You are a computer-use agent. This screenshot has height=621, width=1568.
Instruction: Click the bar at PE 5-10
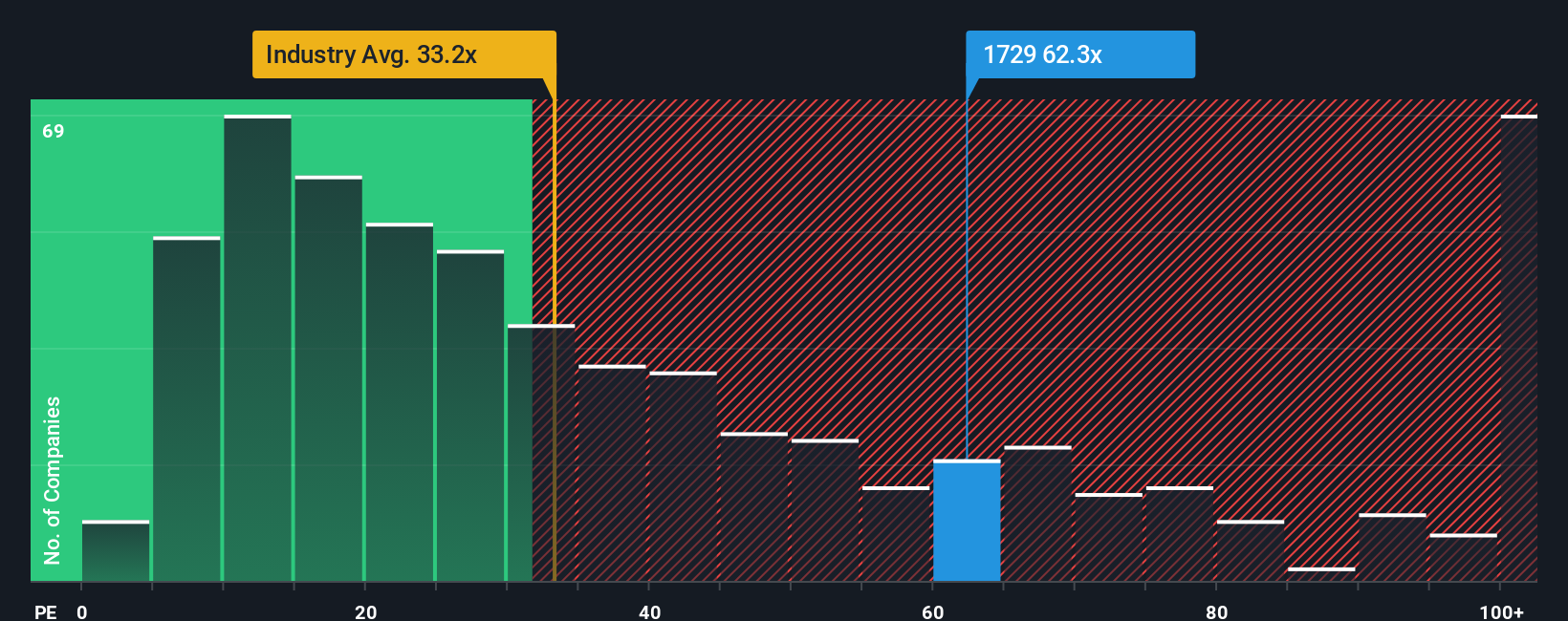(x=186, y=409)
